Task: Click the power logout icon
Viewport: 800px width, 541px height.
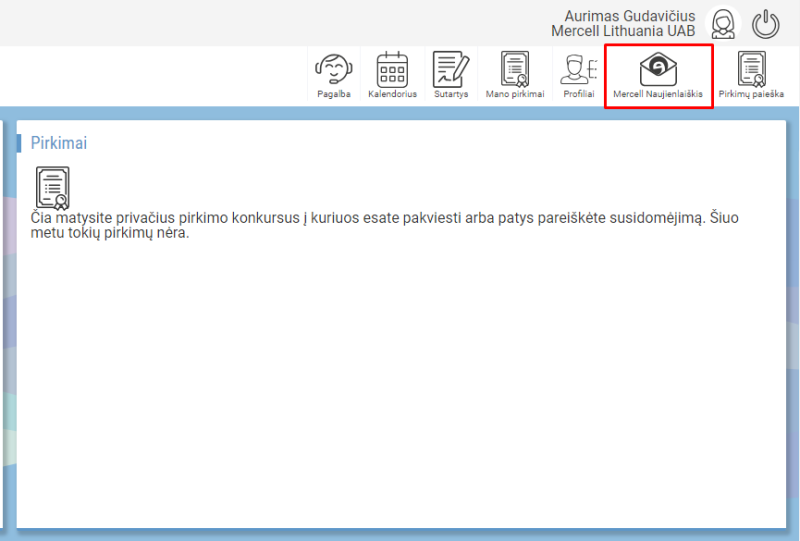Action: (x=766, y=24)
